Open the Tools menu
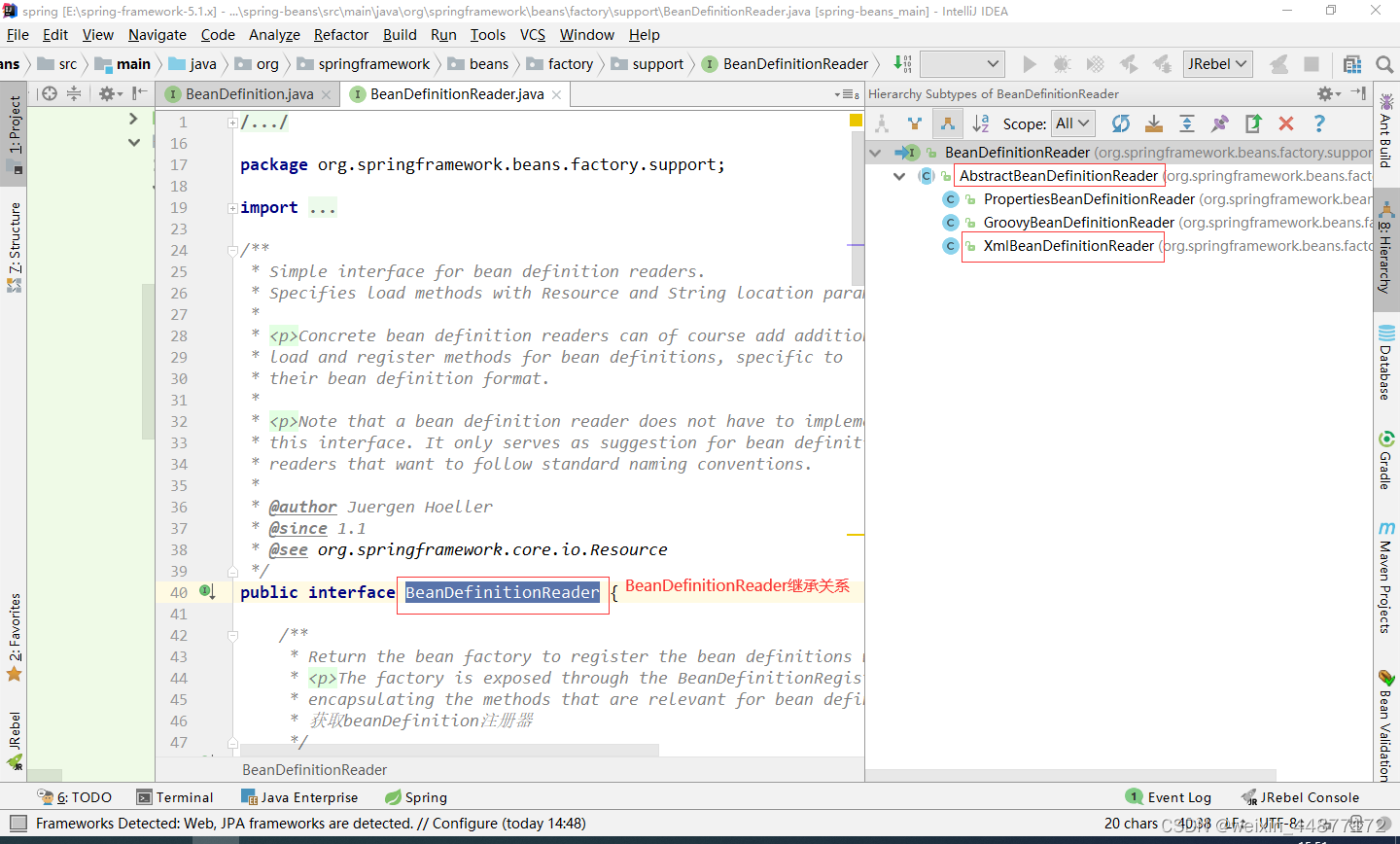The height and width of the screenshot is (844, 1400). click(x=488, y=35)
